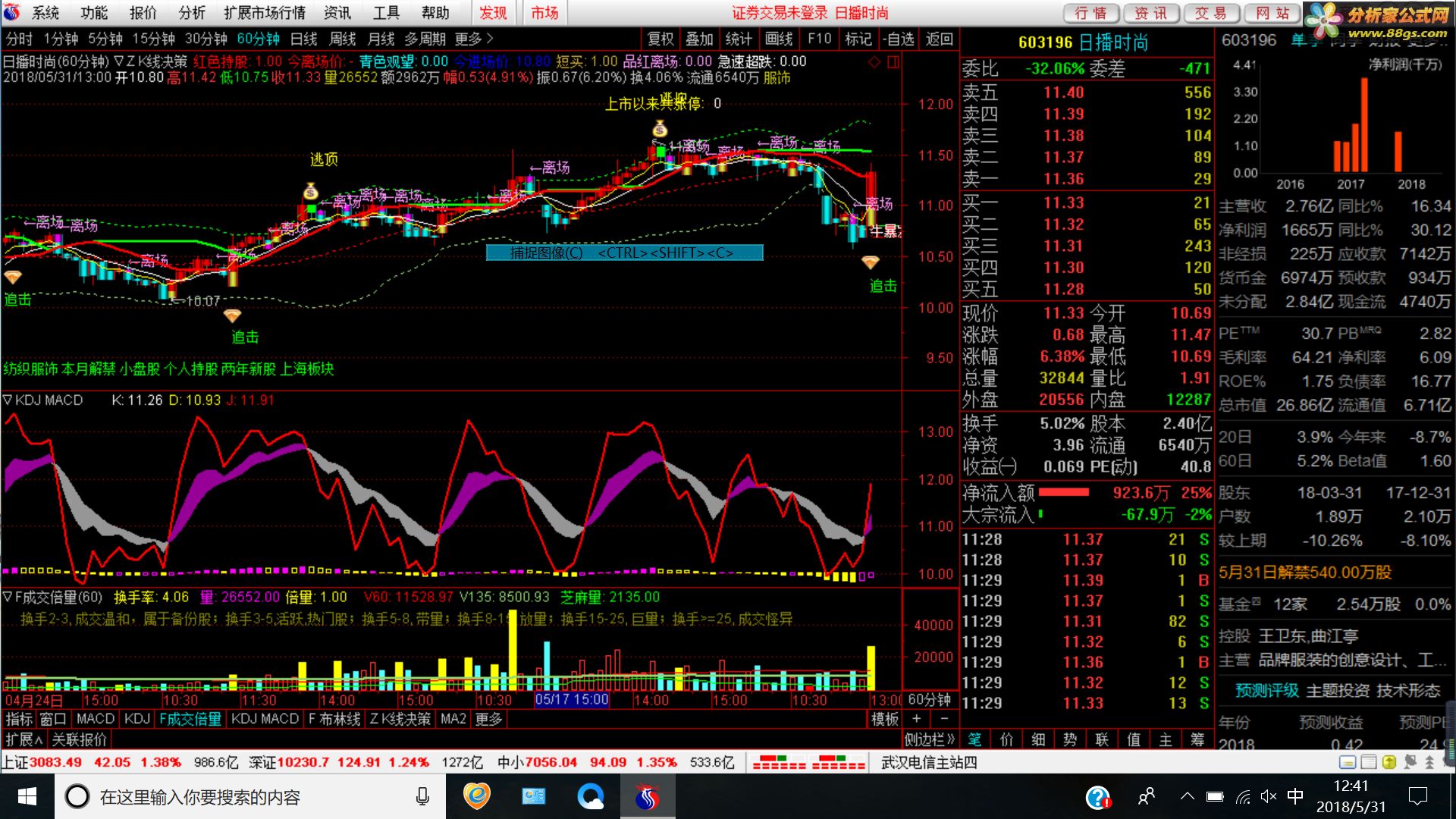Screen dimensions: 1456x819
Task: Open the 系统 menu
Action: point(45,13)
